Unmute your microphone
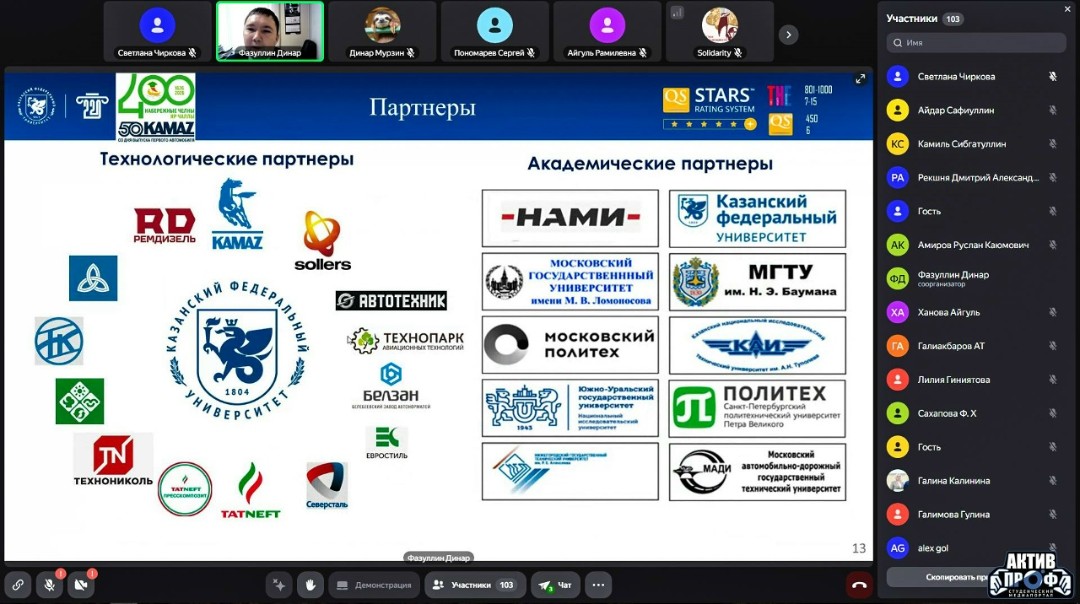This screenshot has width=1080, height=604. pos(48,585)
